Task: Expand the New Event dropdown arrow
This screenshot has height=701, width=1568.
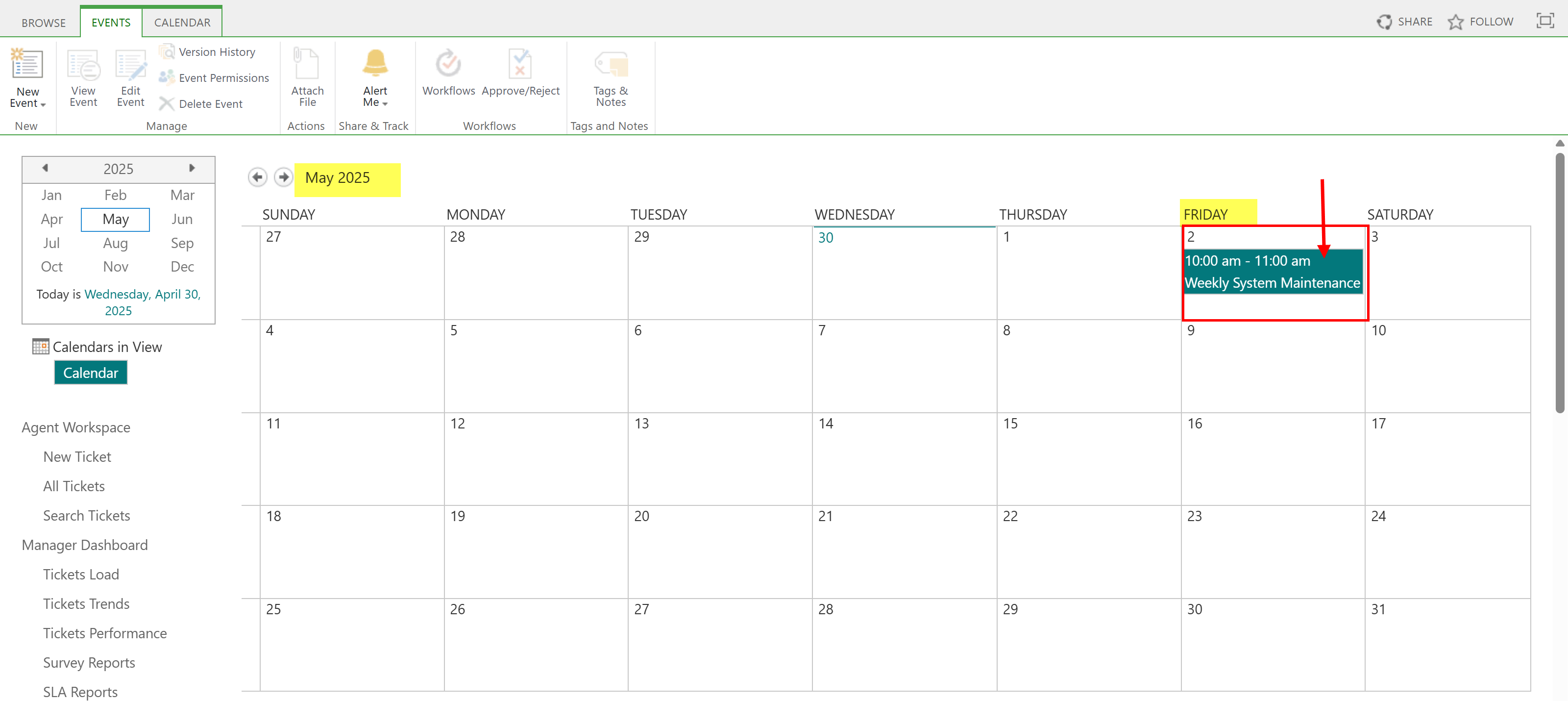Action: [43, 105]
